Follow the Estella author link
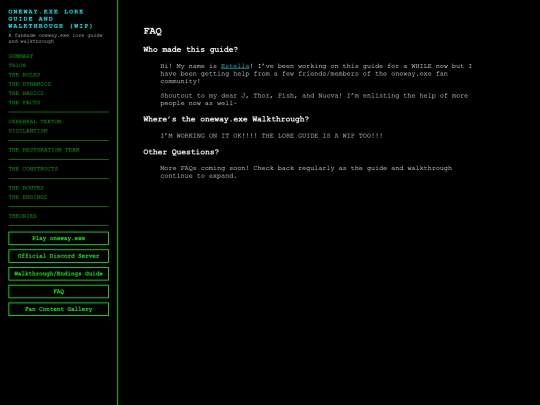 (x=235, y=66)
